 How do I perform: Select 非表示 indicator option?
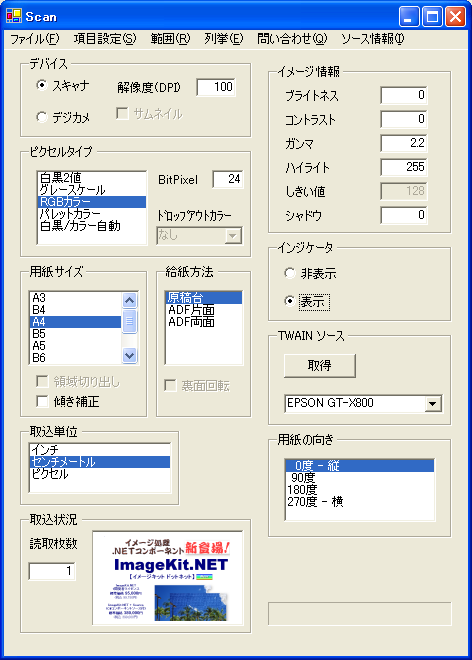(290, 273)
